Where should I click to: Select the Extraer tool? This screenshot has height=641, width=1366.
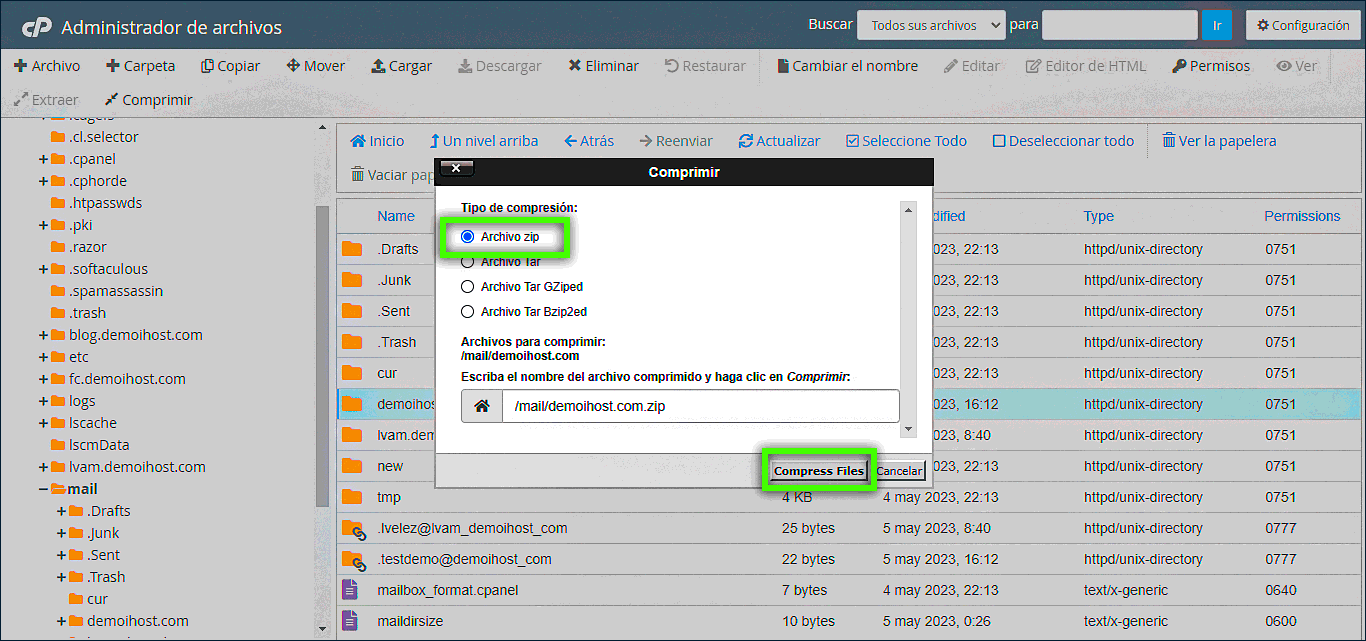(x=46, y=99)
